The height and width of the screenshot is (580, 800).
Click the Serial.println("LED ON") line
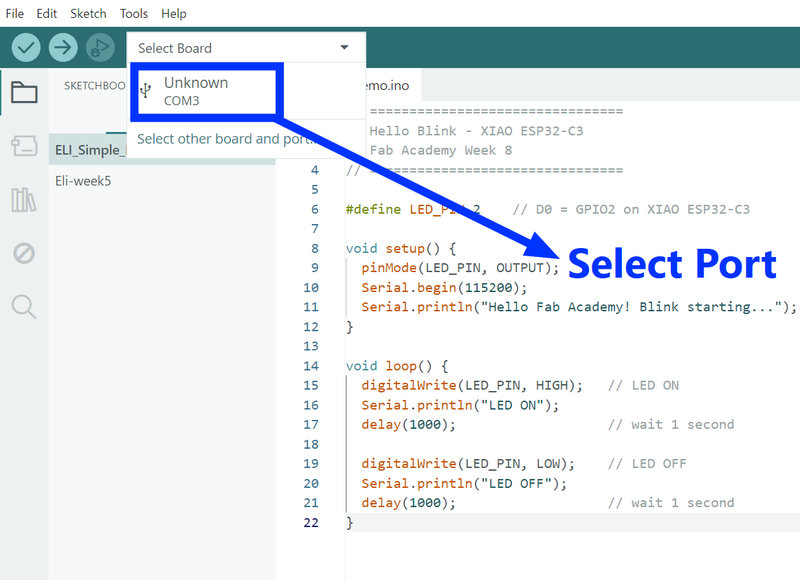(x=460, y=405)
